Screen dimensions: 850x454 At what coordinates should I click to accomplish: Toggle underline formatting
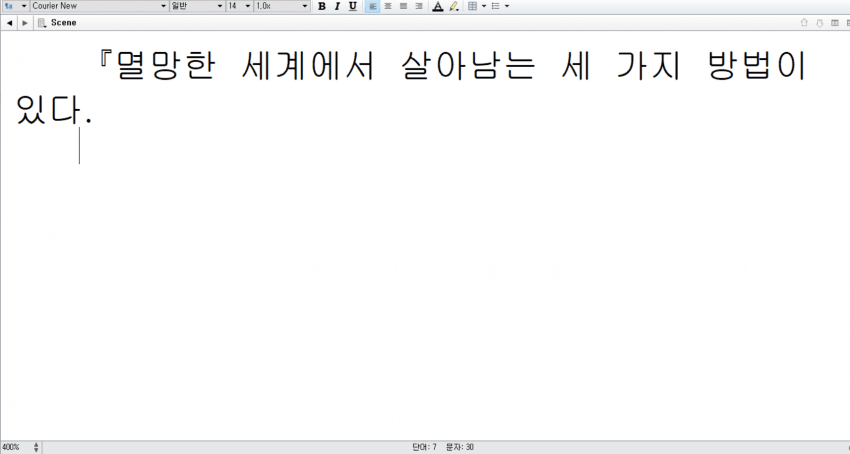click(352, 7)
